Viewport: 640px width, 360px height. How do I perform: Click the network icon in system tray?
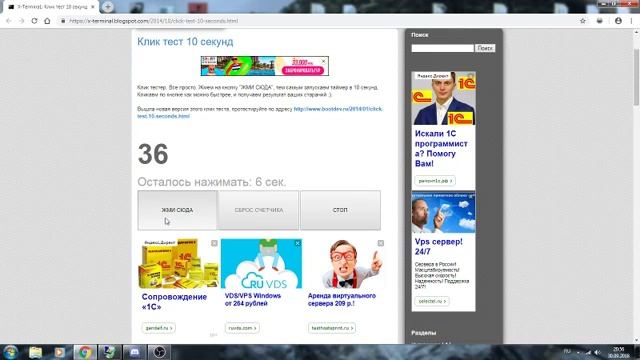pos(588,352)
